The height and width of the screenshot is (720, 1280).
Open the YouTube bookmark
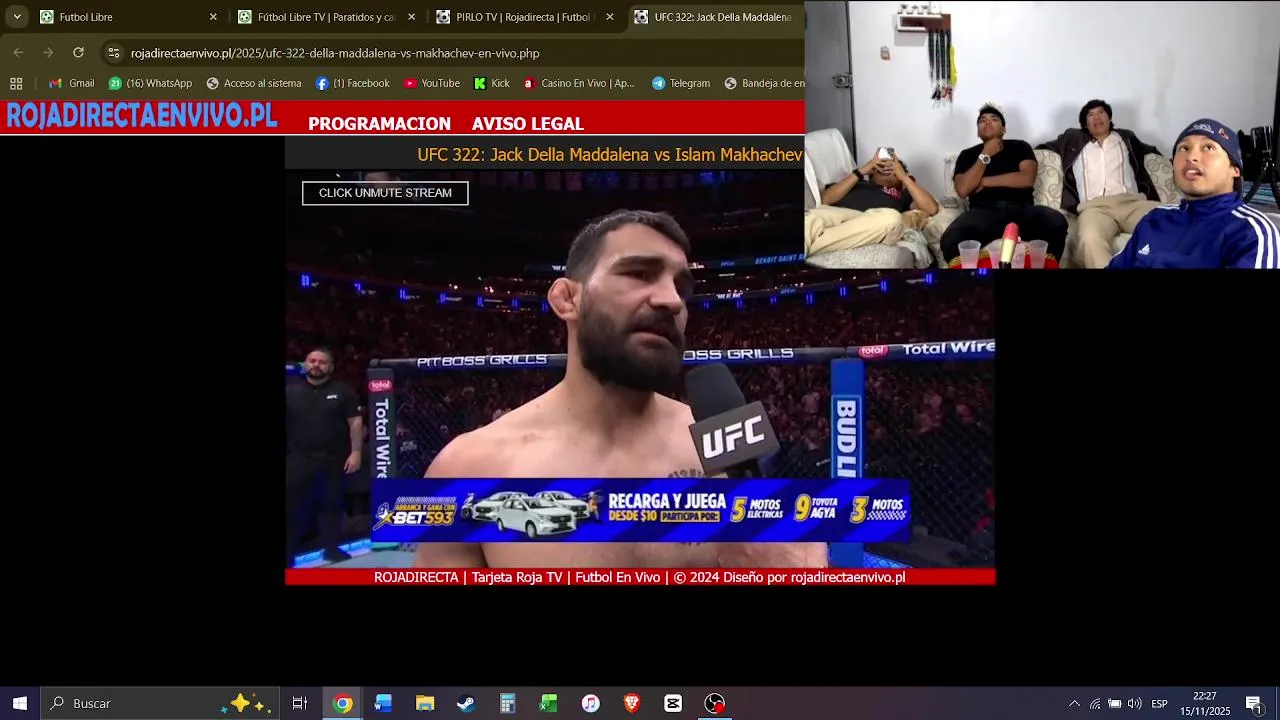click(x=432, y=83)
